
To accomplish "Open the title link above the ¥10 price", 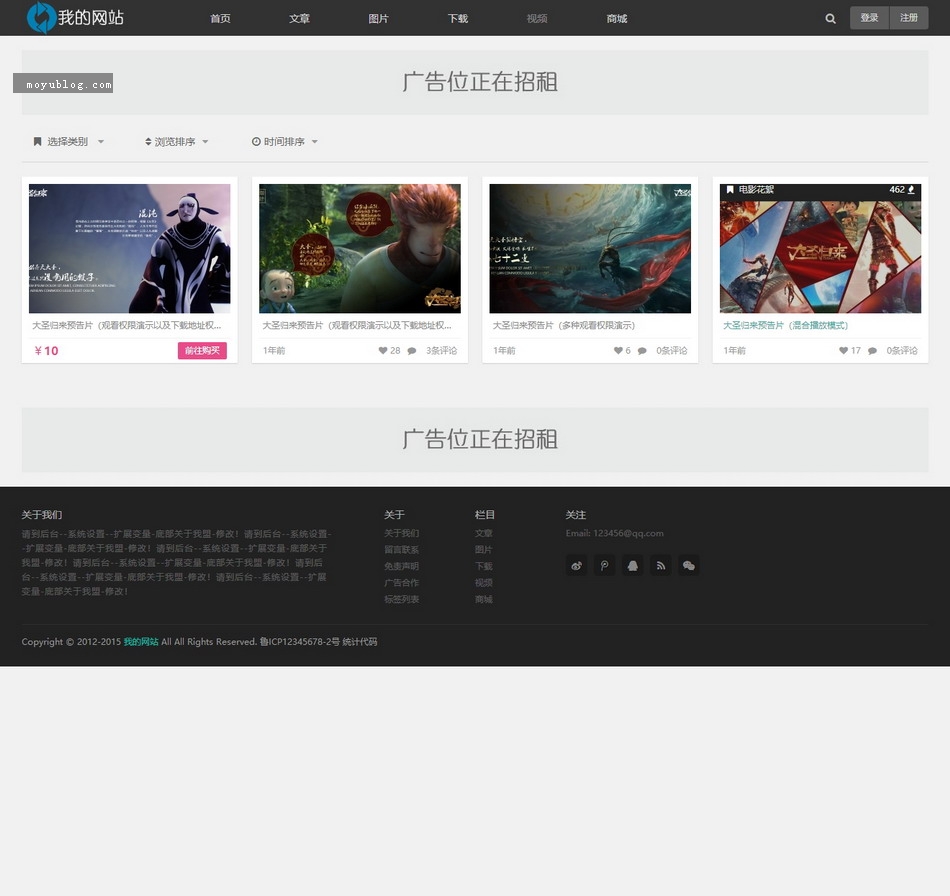I will click(x=127, y=325).
